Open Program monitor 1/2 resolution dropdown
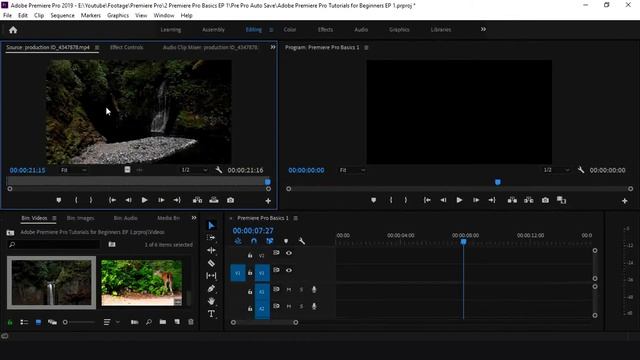The width and height of the screenshot is (640, 360). [556, 170]
